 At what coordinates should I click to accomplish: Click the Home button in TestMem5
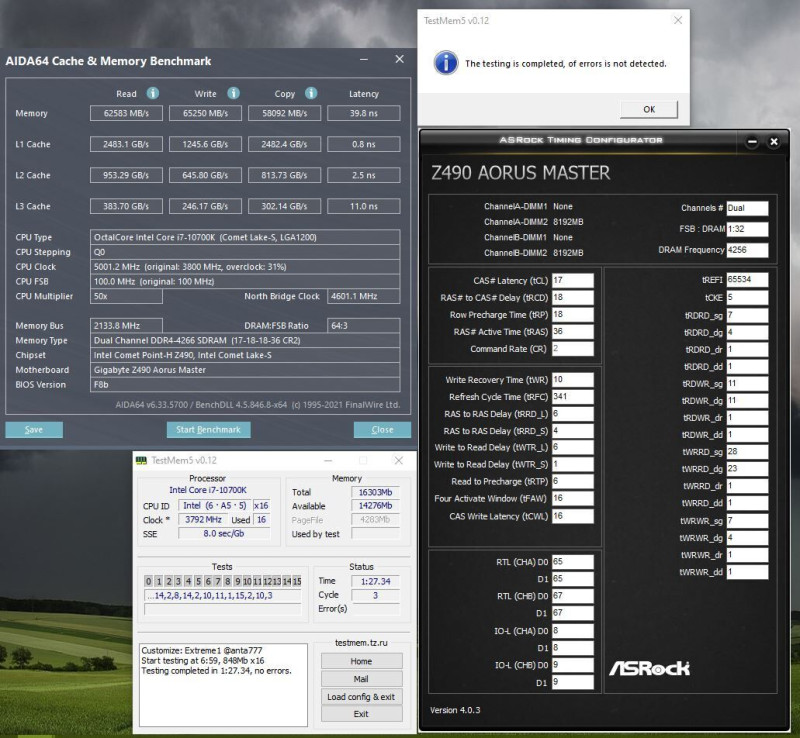(361, 661)
